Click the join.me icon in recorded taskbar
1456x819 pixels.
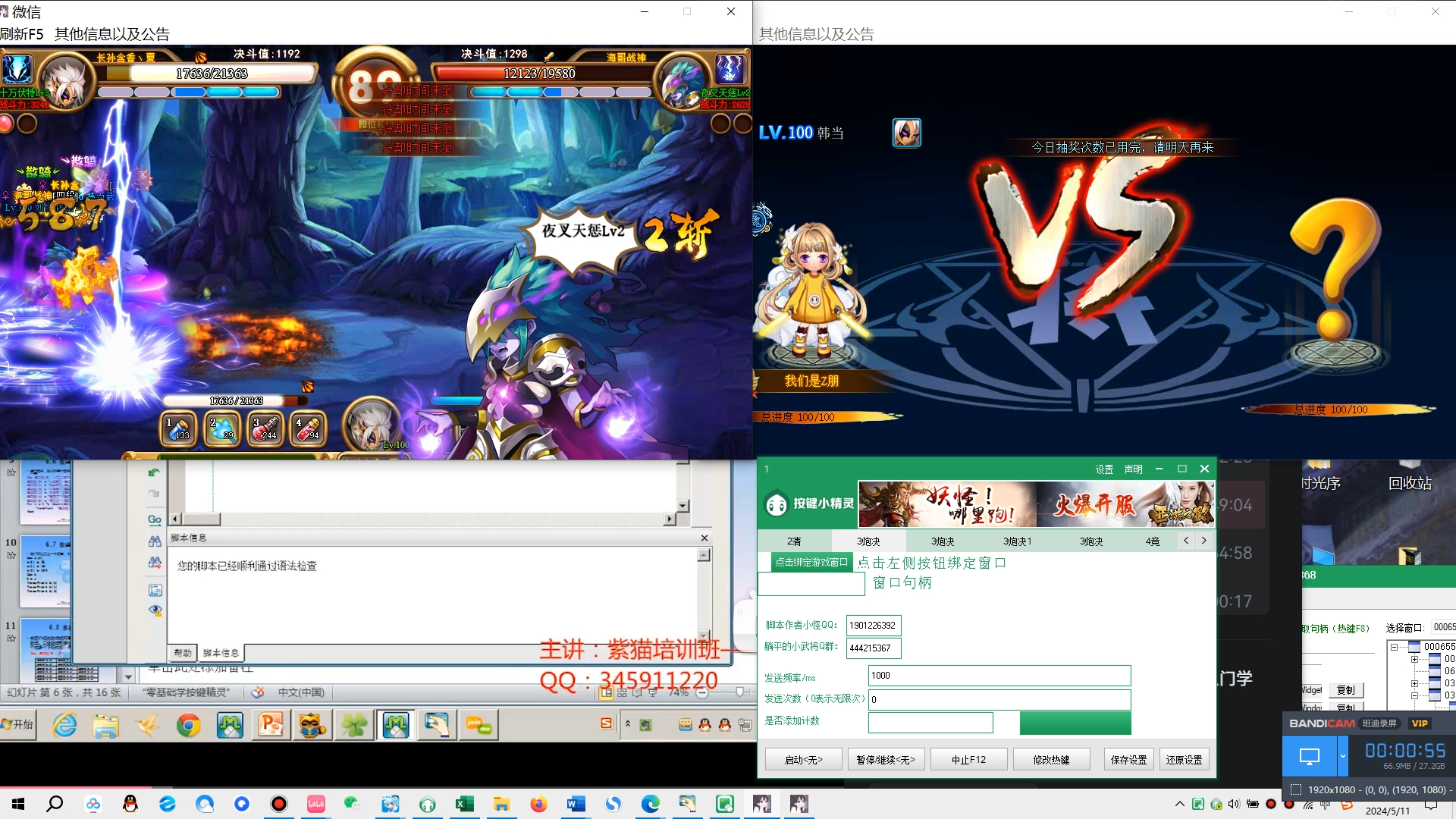[478, 726]
